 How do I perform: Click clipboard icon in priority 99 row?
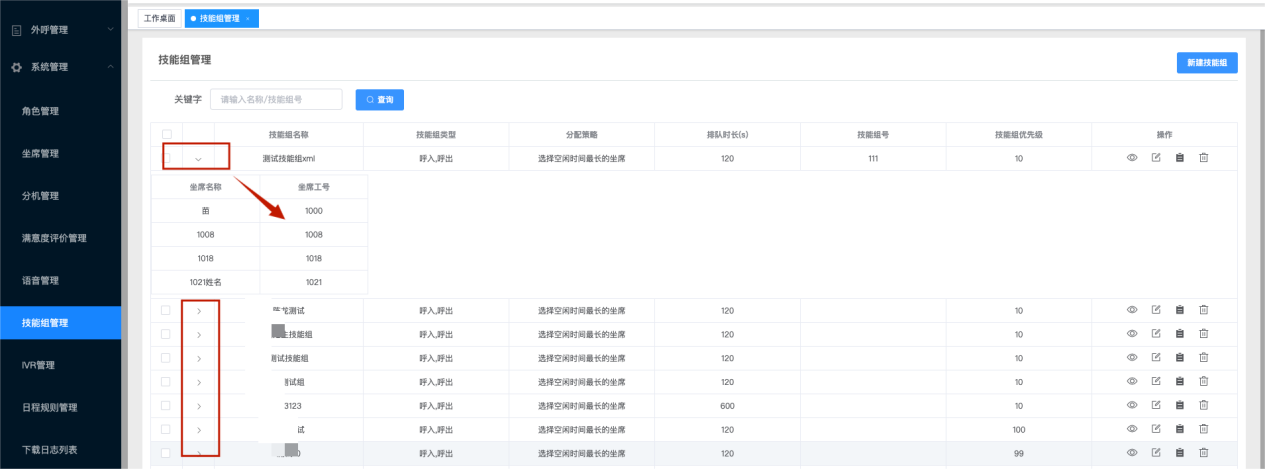point(1180,453)
